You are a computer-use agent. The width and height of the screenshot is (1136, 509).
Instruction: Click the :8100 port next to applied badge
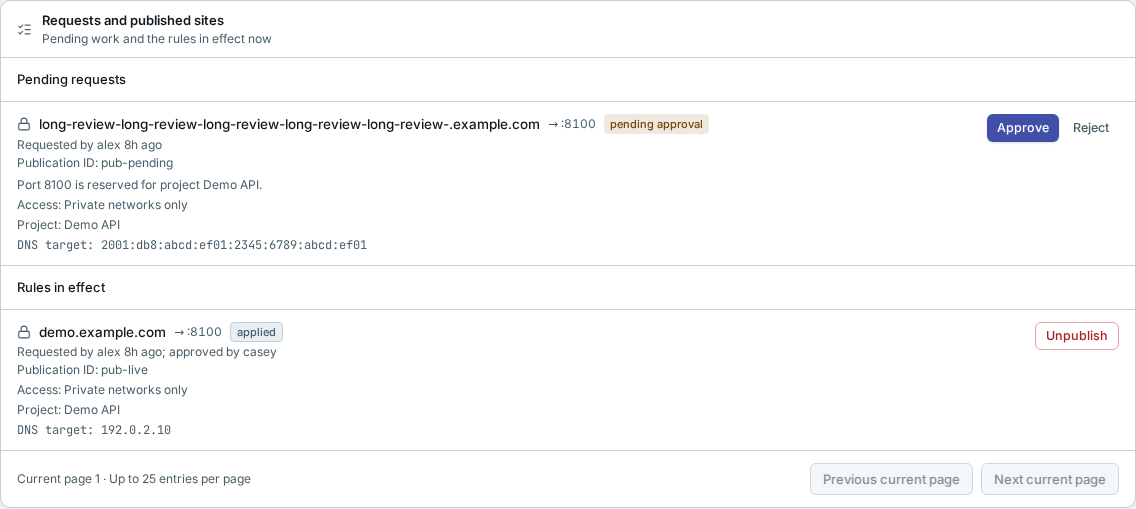tap(198, 332)
